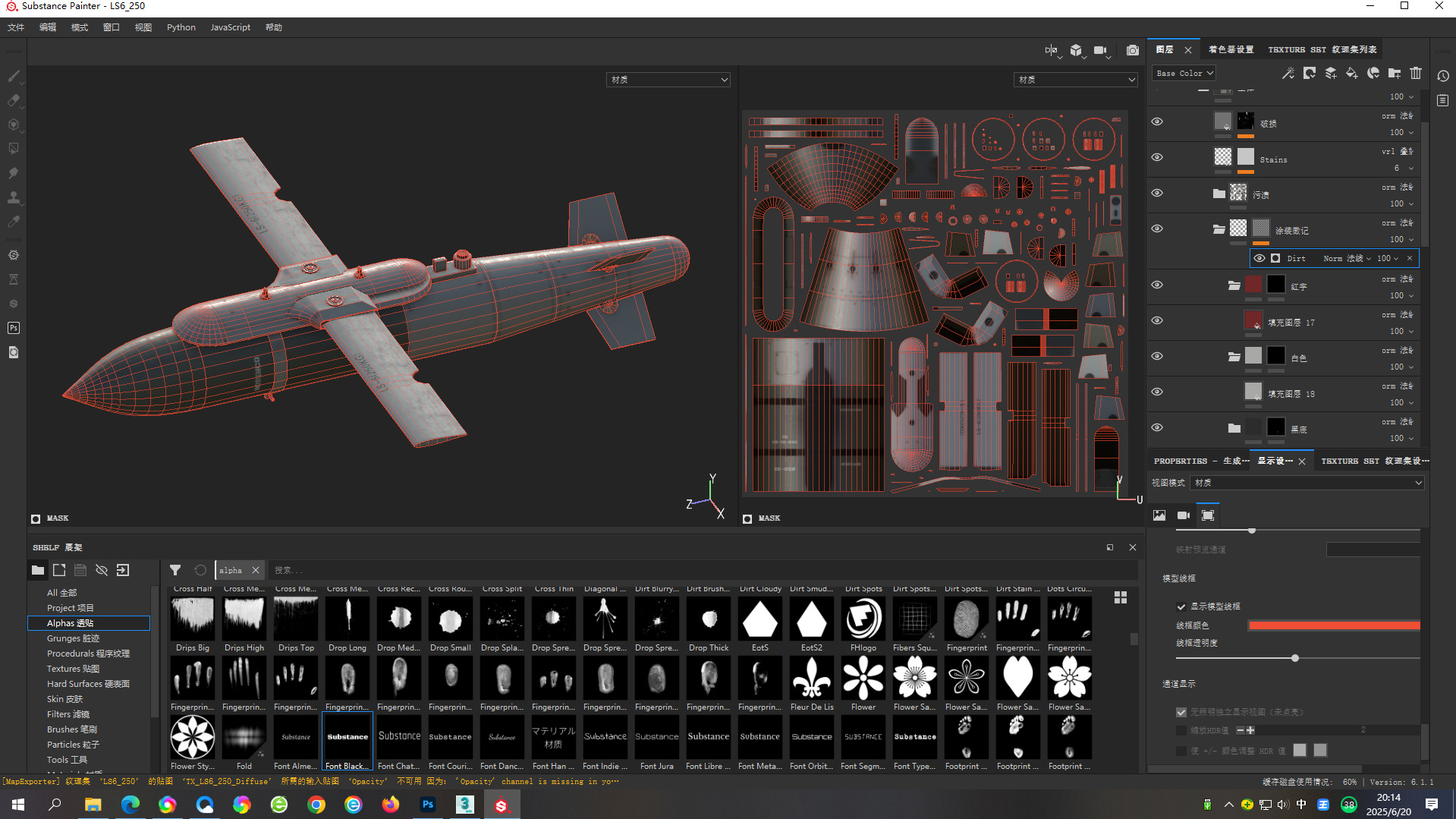Open the 编辑 menu

[x=48, y=27]
